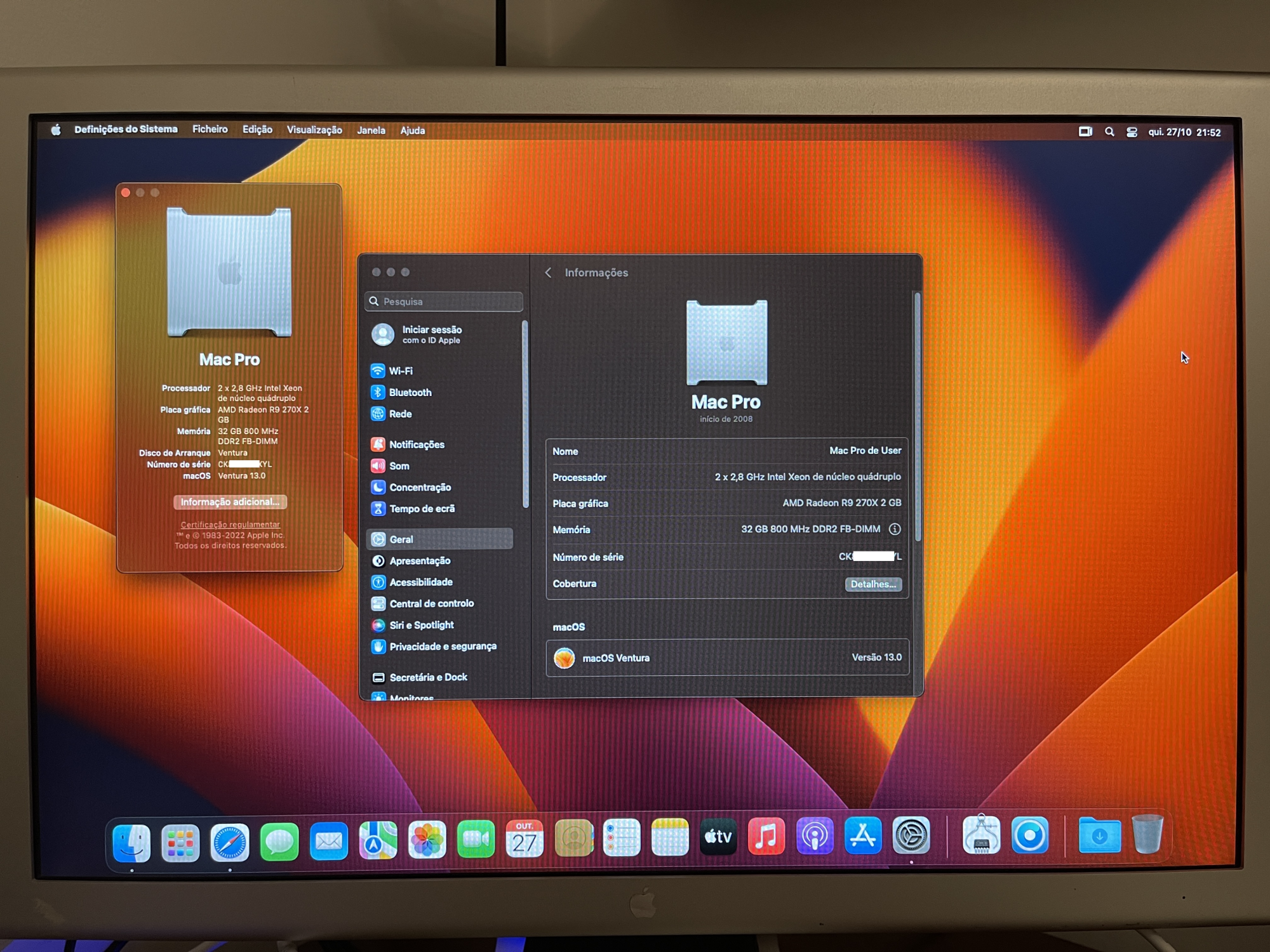
Task: Open Spotlight search in menu bar
Action: point(1109,132)
